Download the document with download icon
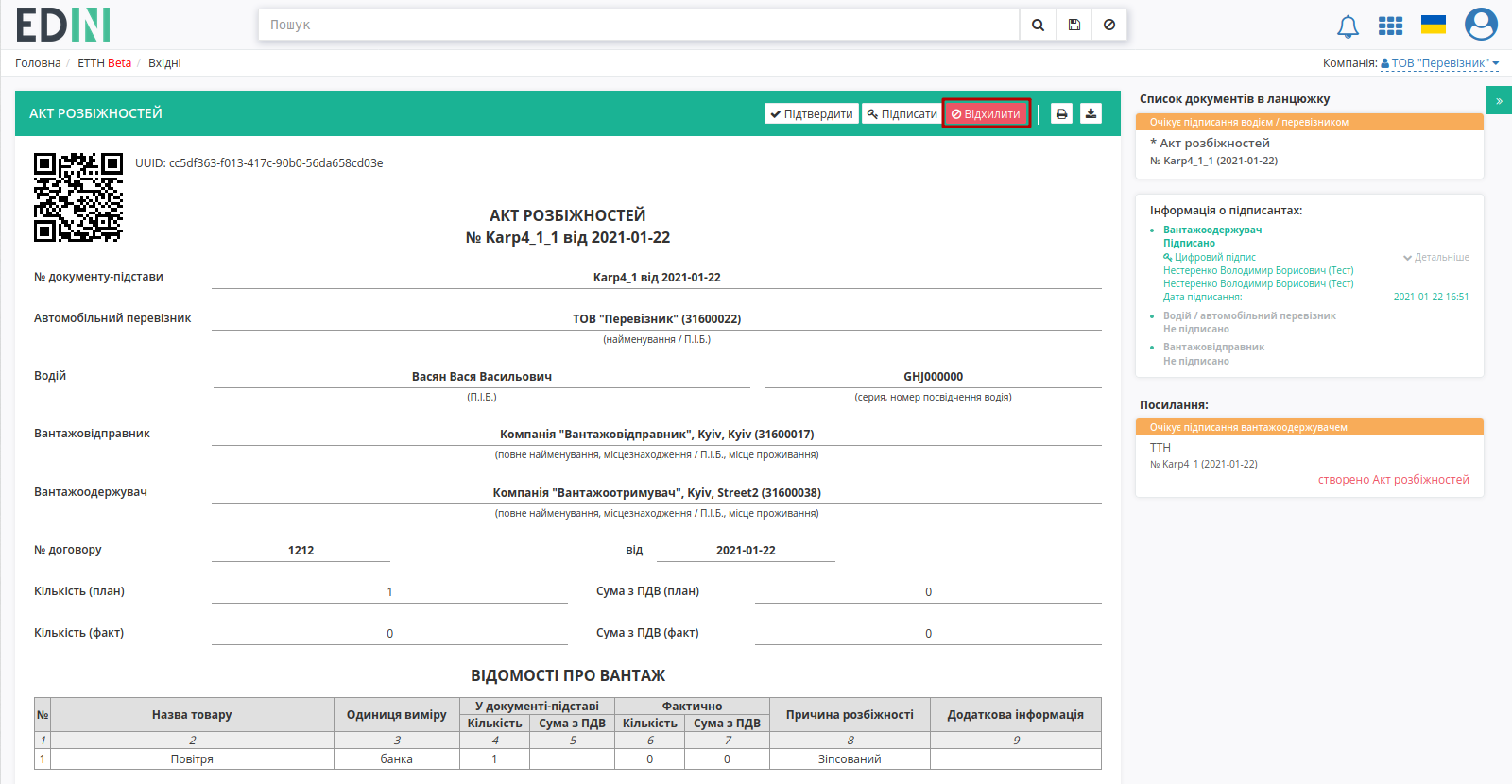The image size is (1512, 784). coord(1091,113)
